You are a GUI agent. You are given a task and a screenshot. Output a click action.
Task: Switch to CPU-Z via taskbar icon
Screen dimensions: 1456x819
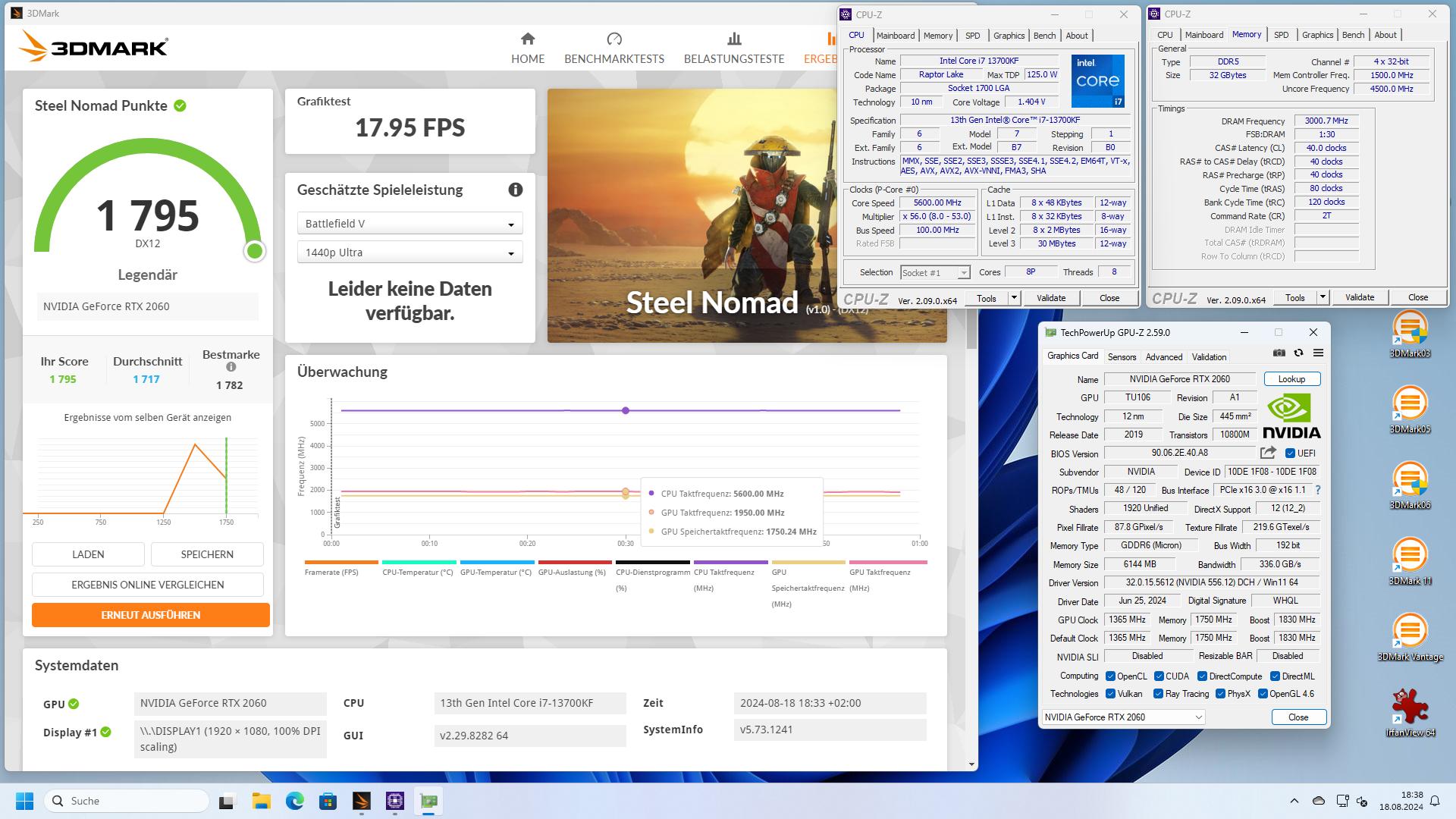click(395, 801)
